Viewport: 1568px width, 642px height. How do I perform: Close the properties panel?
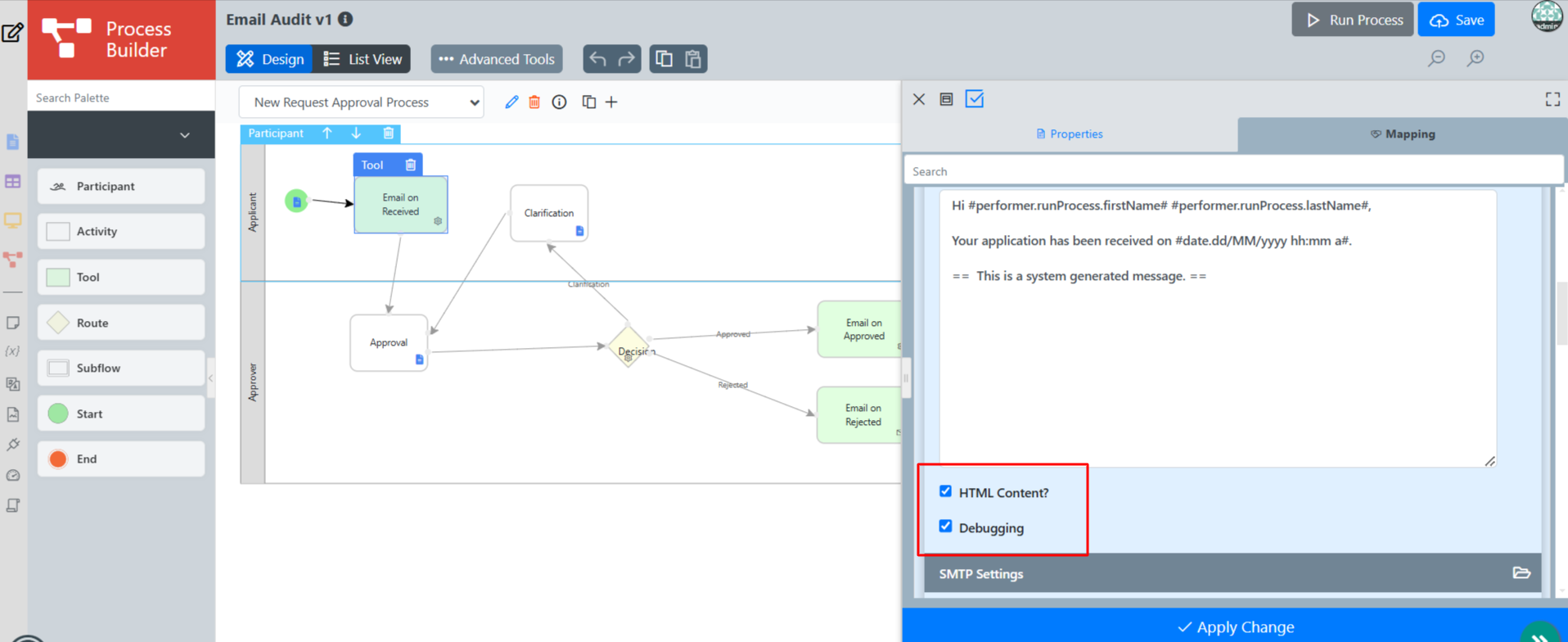click(x=919, y=99)
